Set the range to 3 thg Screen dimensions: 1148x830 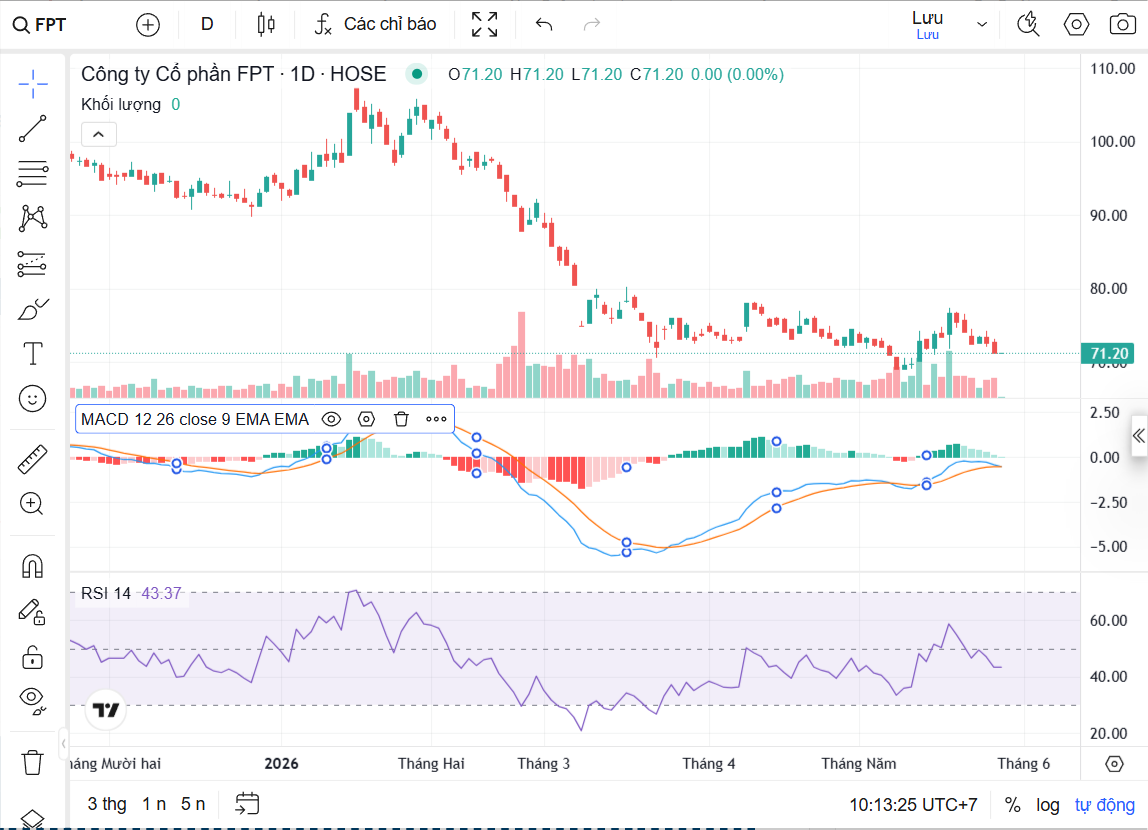[107, 804]
